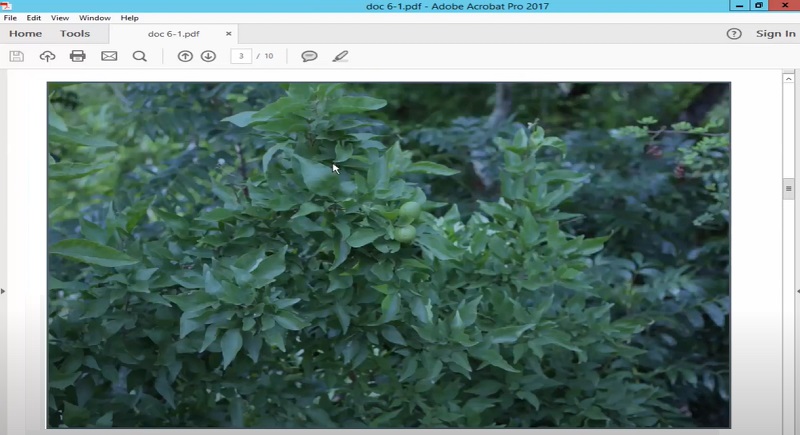Click the vertical scrollbar up arrow
This screenshot has width=800, height=435.
(x=788, y=79)
